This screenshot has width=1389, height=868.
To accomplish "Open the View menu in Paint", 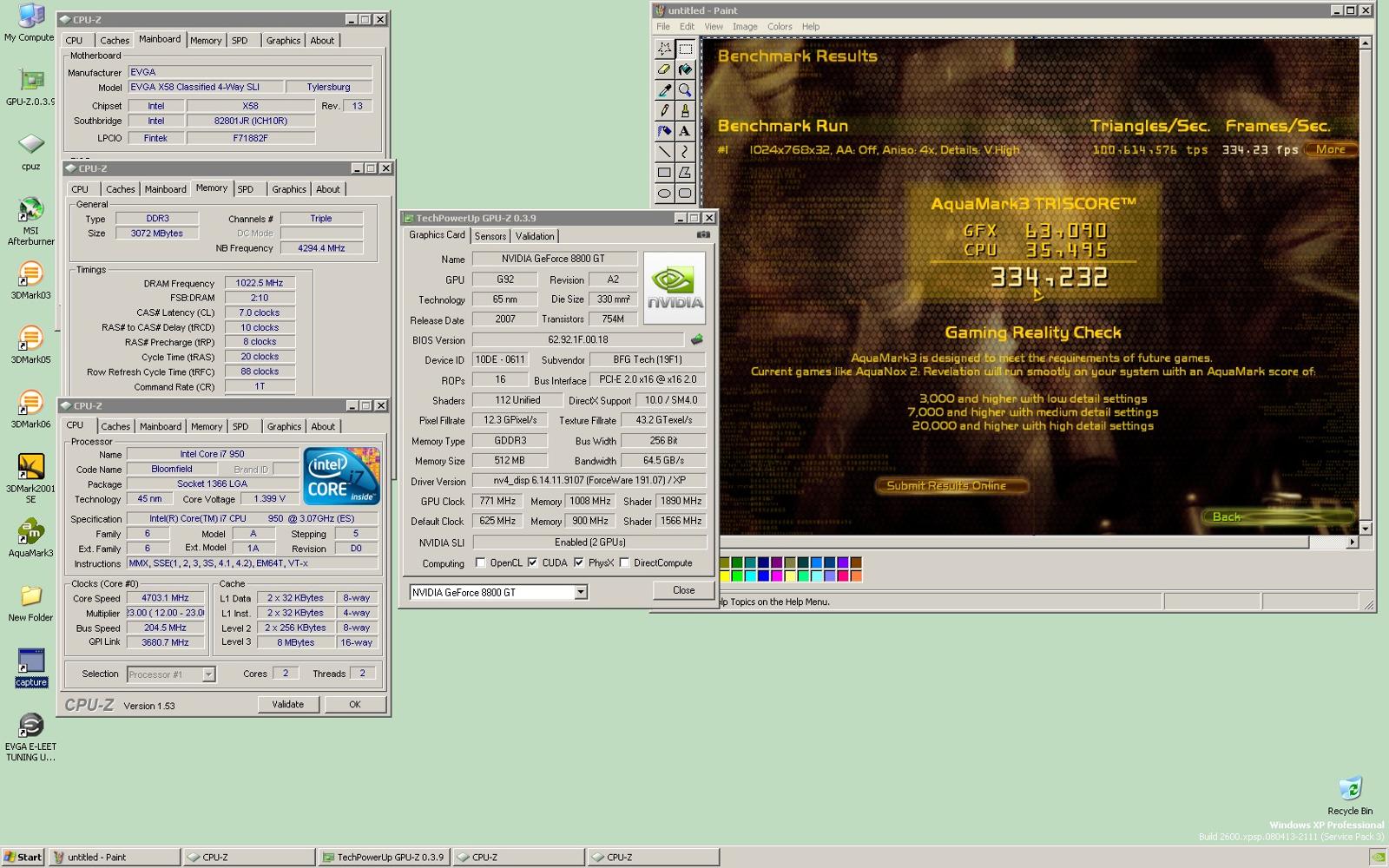I will tap(714, 27).
